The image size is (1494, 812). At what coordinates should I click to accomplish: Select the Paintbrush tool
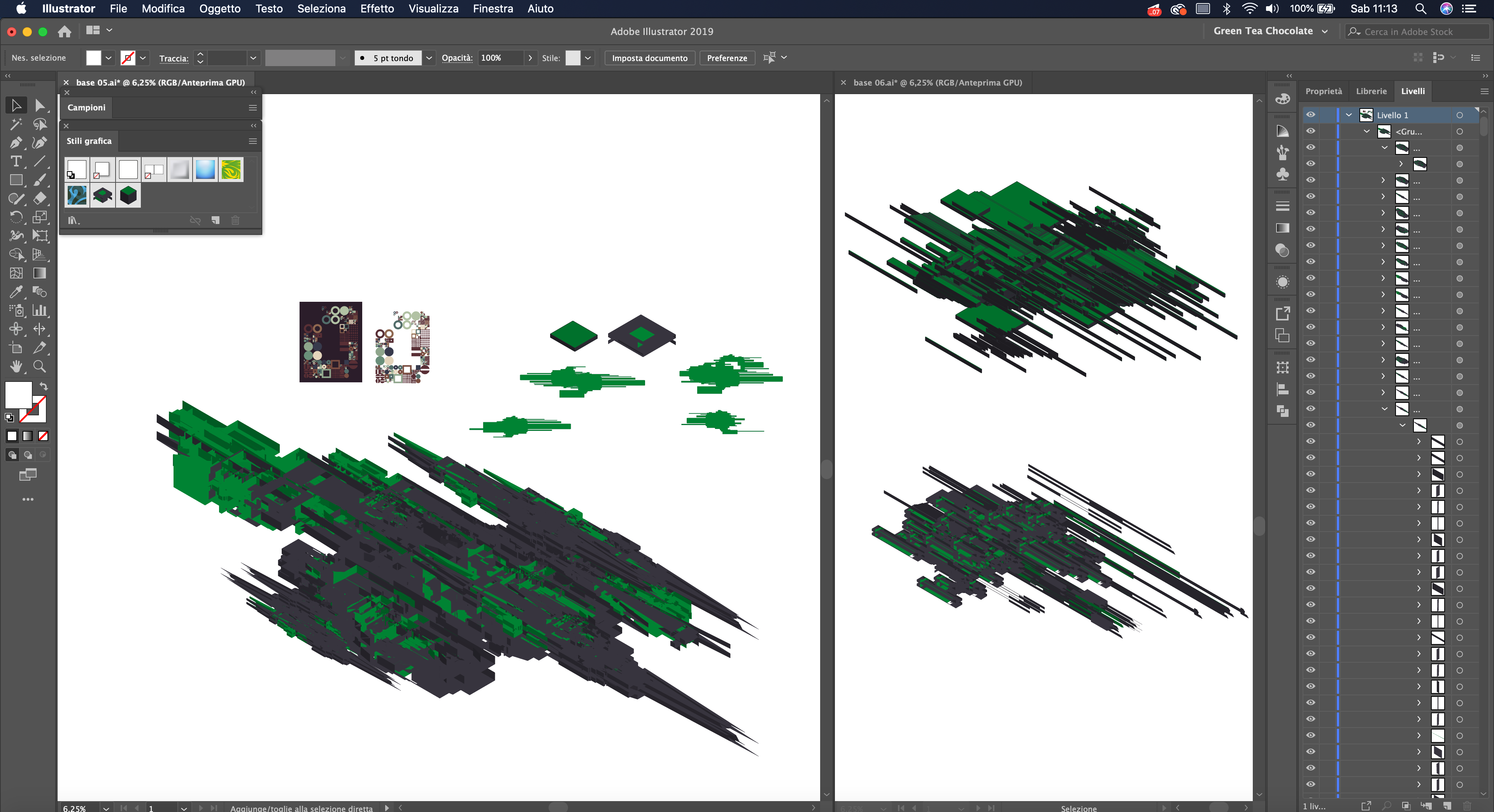pos(39,180)
